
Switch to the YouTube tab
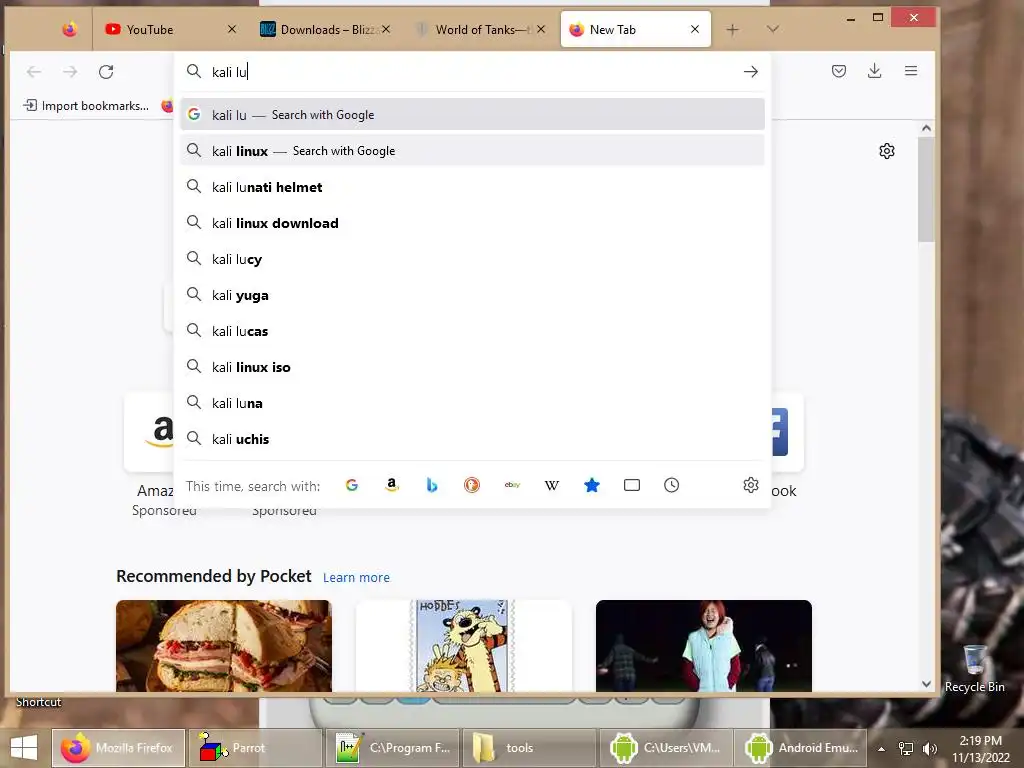[x=170, y=29]
